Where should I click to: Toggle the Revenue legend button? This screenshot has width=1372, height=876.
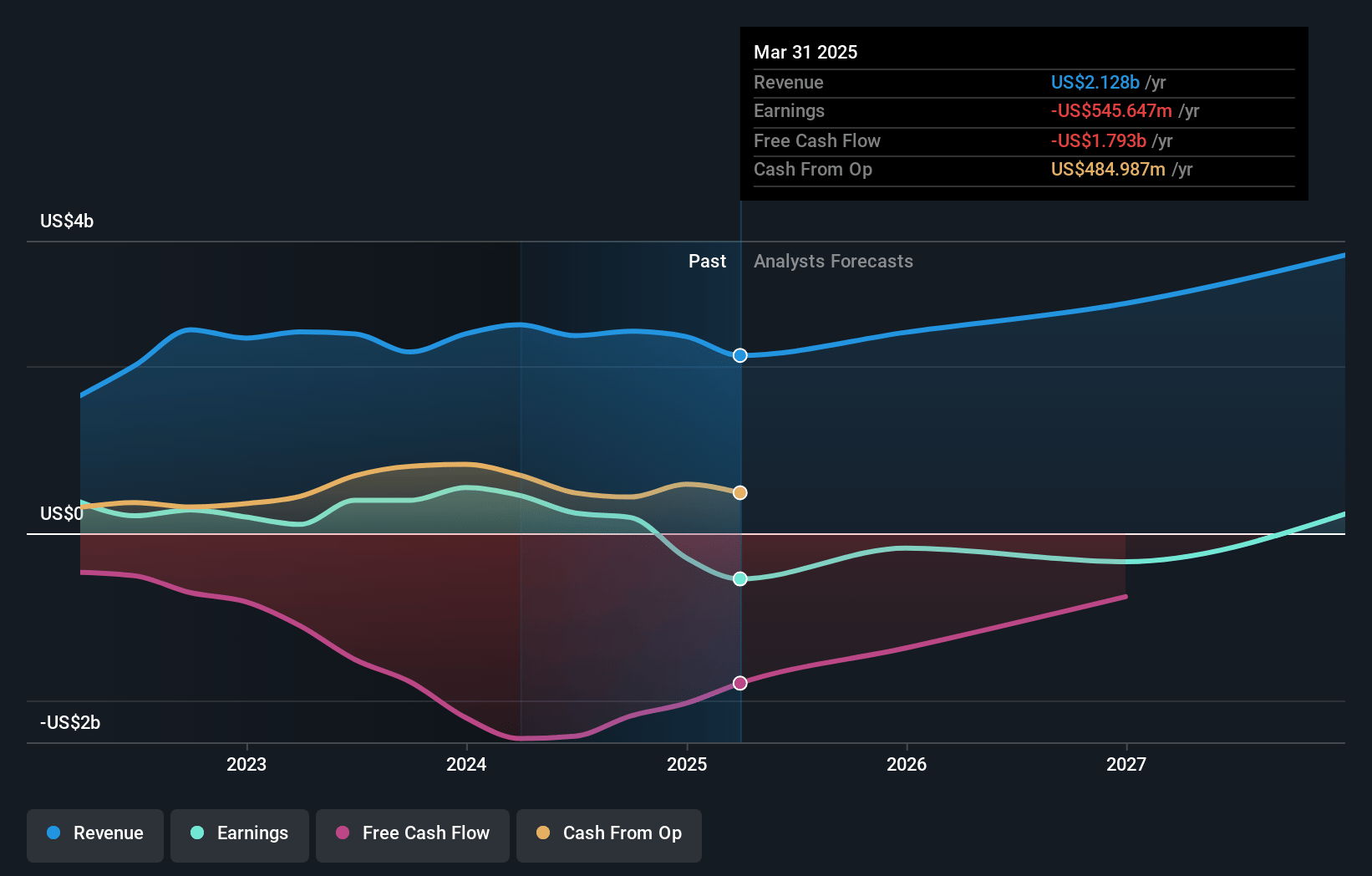(95, 835)
